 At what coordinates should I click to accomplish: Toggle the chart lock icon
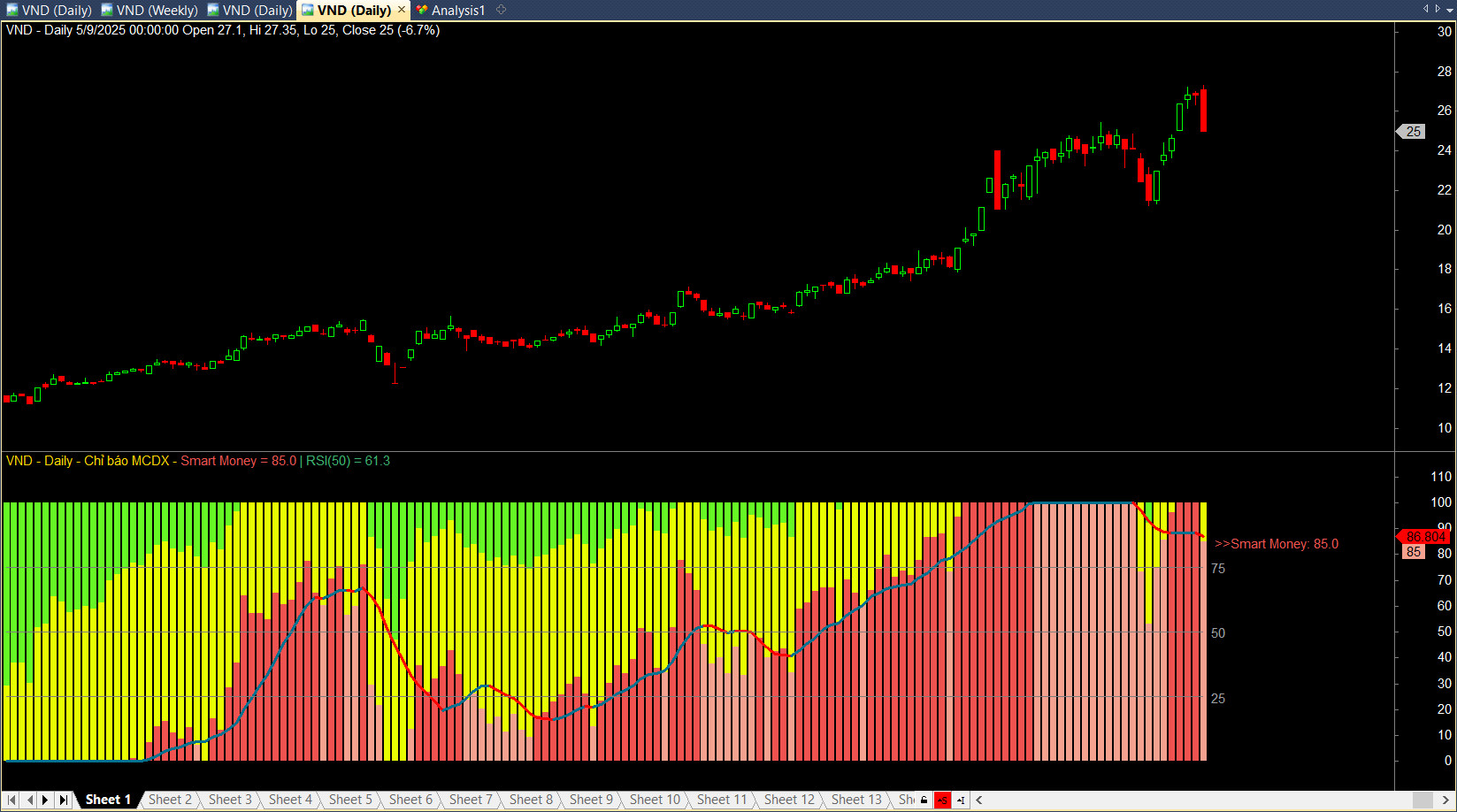(924, 801)
